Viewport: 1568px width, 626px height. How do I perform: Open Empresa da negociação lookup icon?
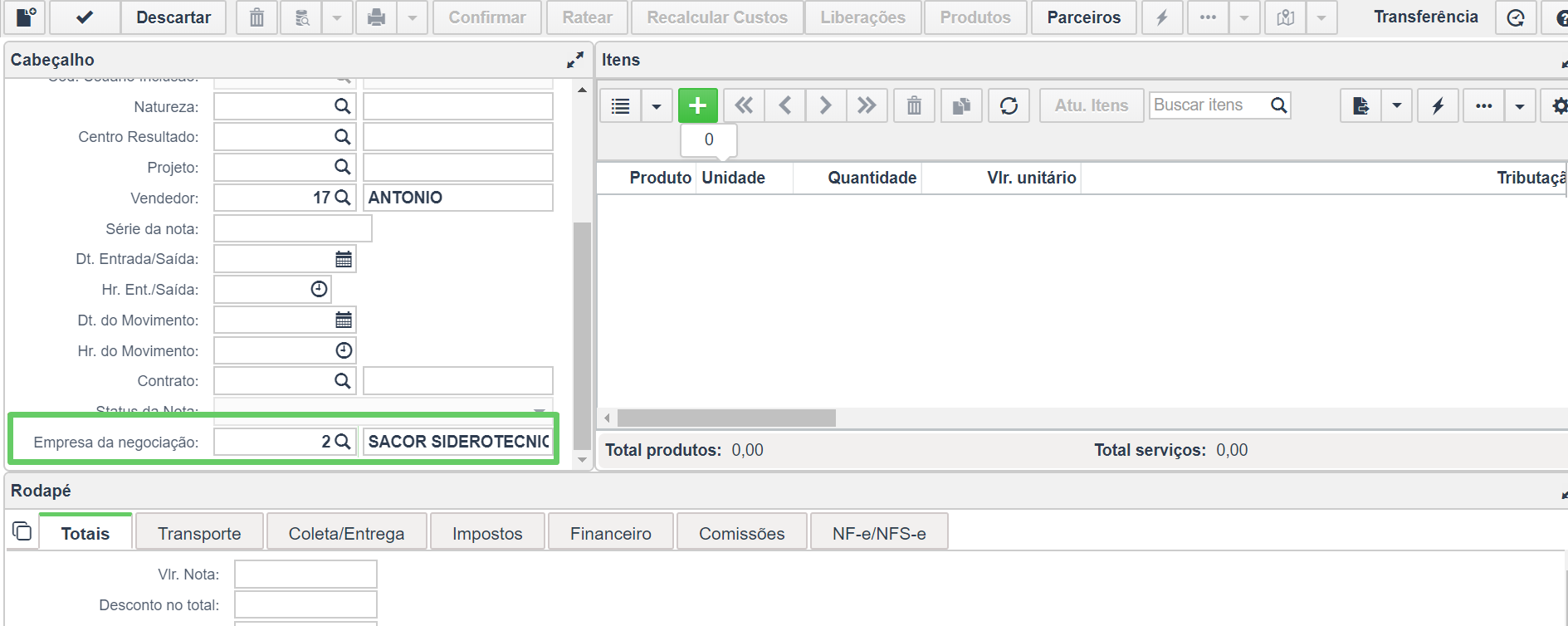coord(342,442)
